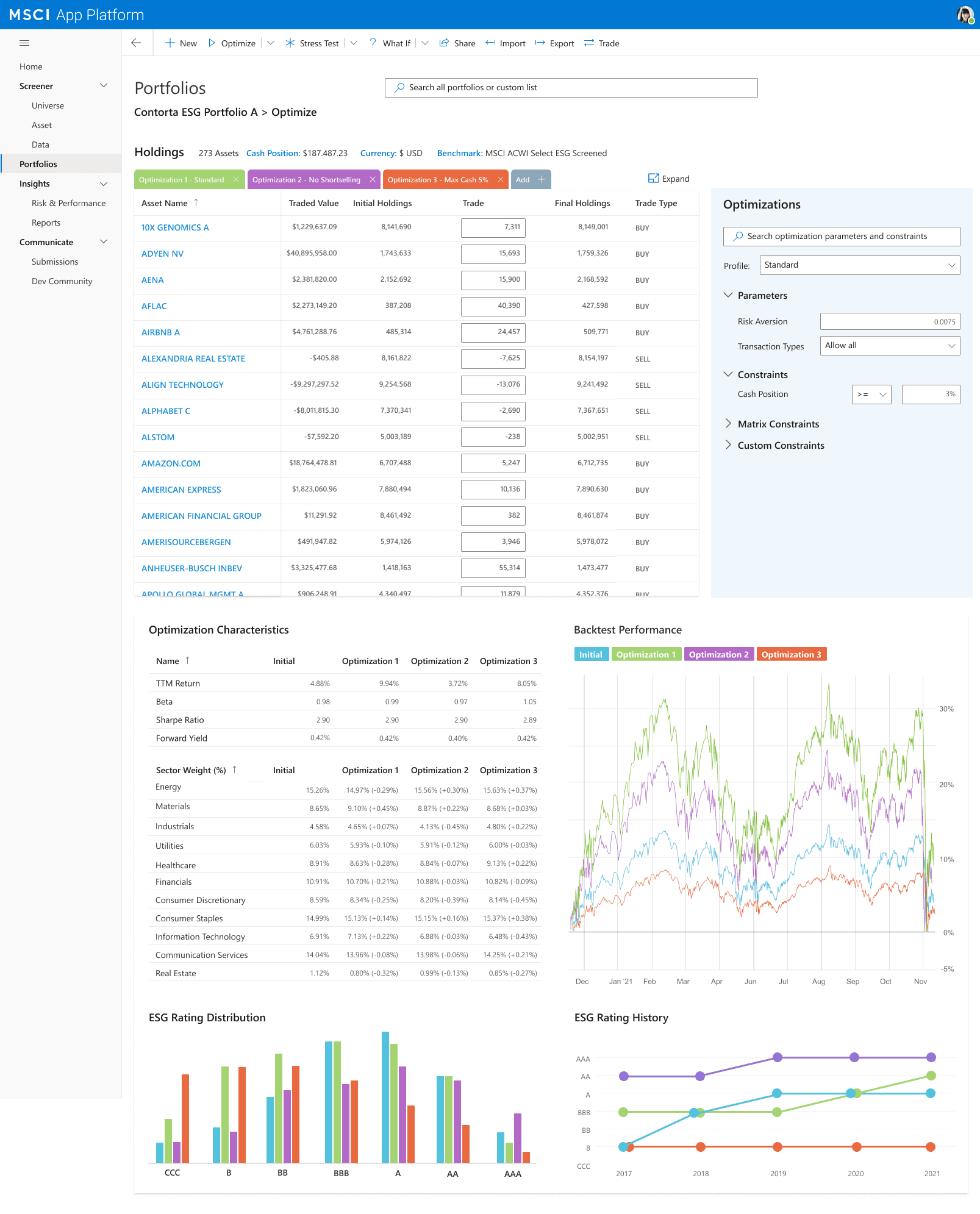980x1214 pixels.
Task: Edit the ALPHABET C trade field
Action: coord(493,411)
